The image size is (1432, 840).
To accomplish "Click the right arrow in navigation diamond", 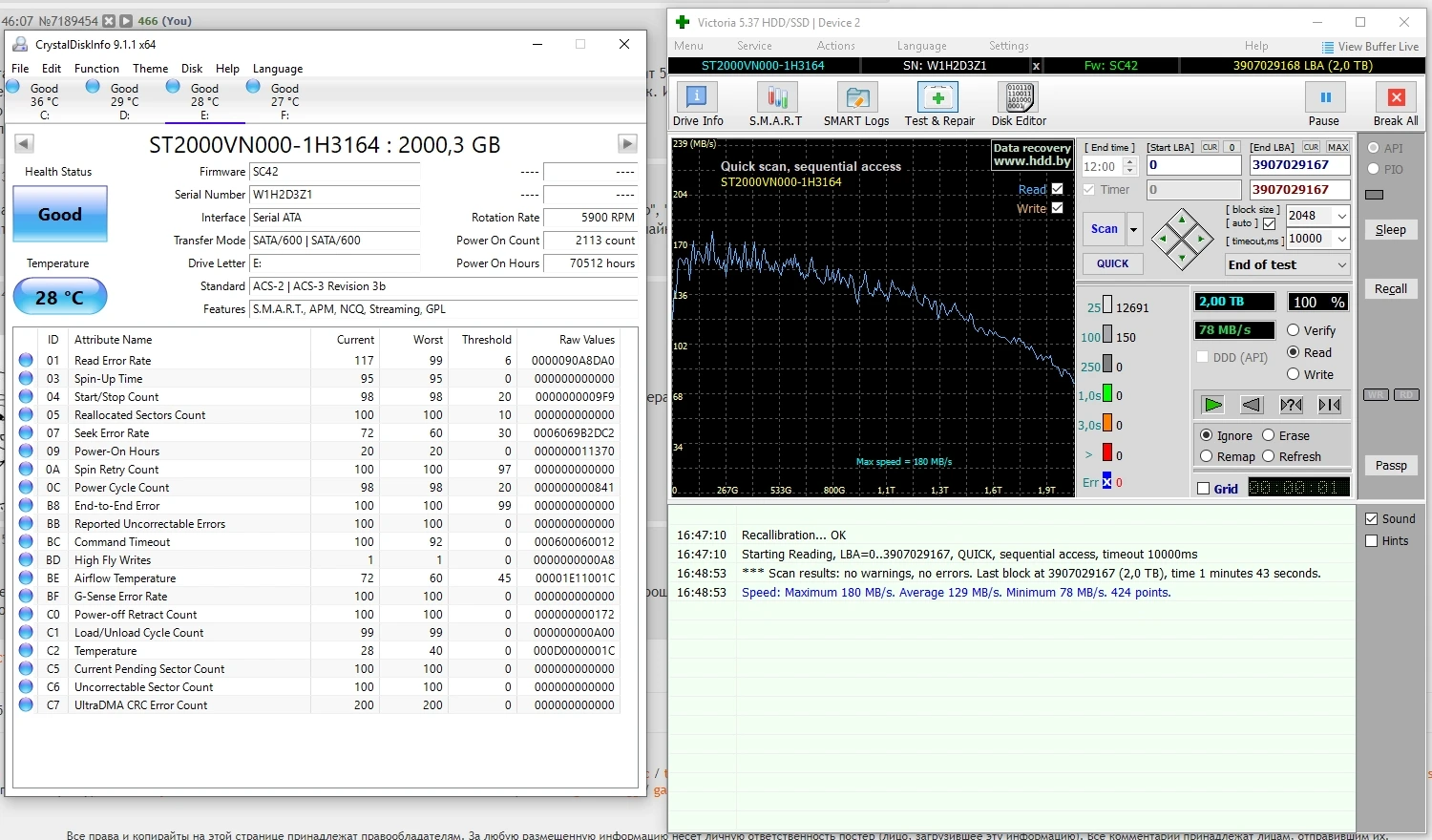I will [x=1201, y=239].
